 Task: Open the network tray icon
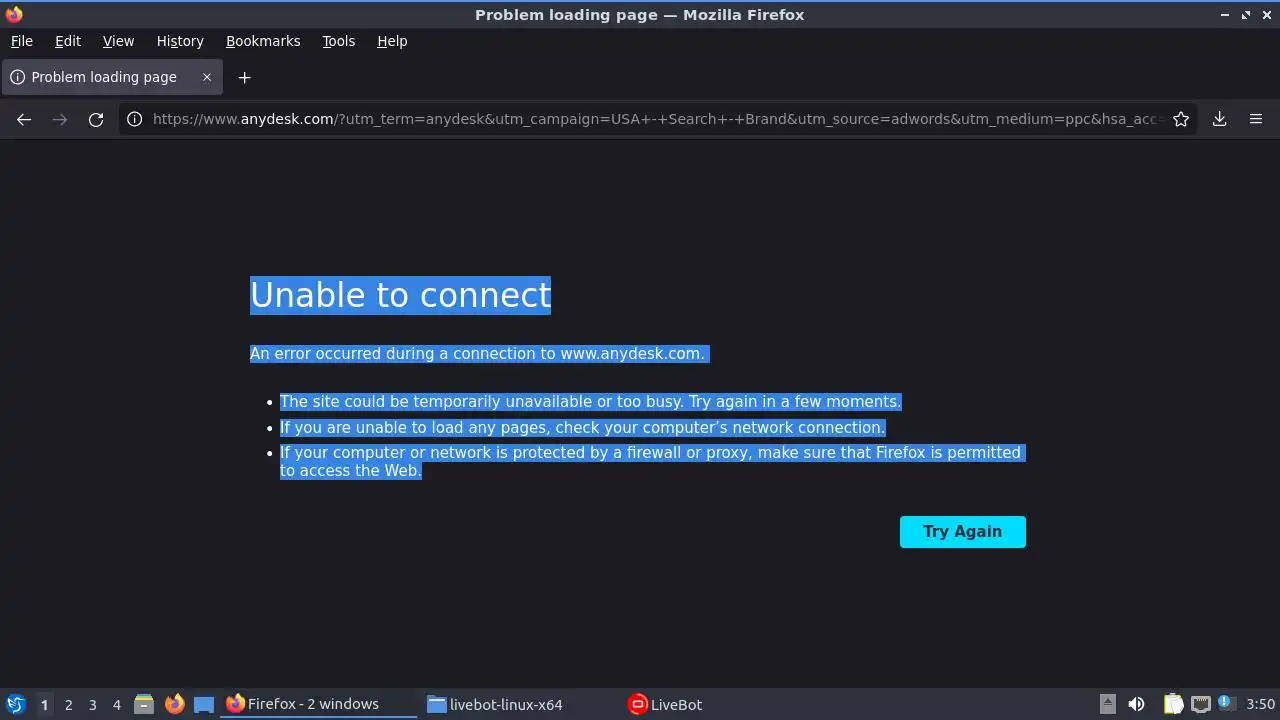click(1201, 705)
